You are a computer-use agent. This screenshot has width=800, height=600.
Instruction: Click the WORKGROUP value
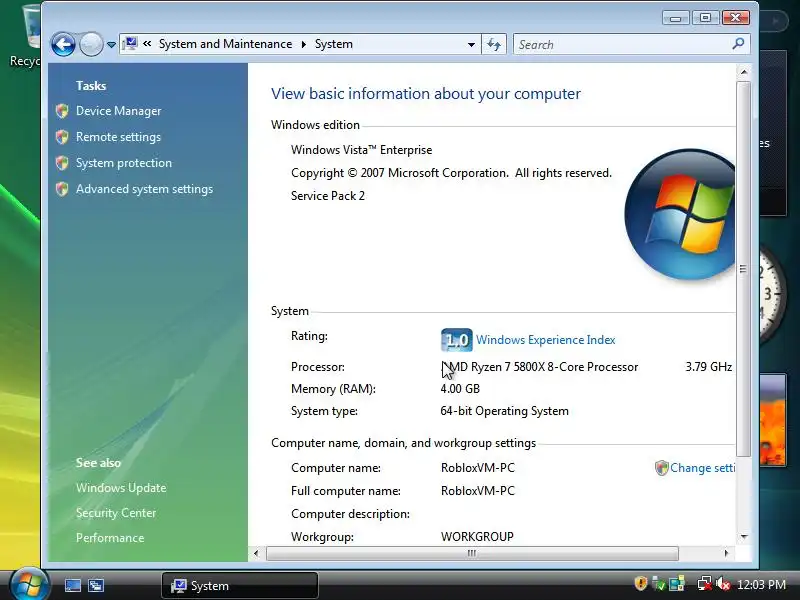coord(477,537)
